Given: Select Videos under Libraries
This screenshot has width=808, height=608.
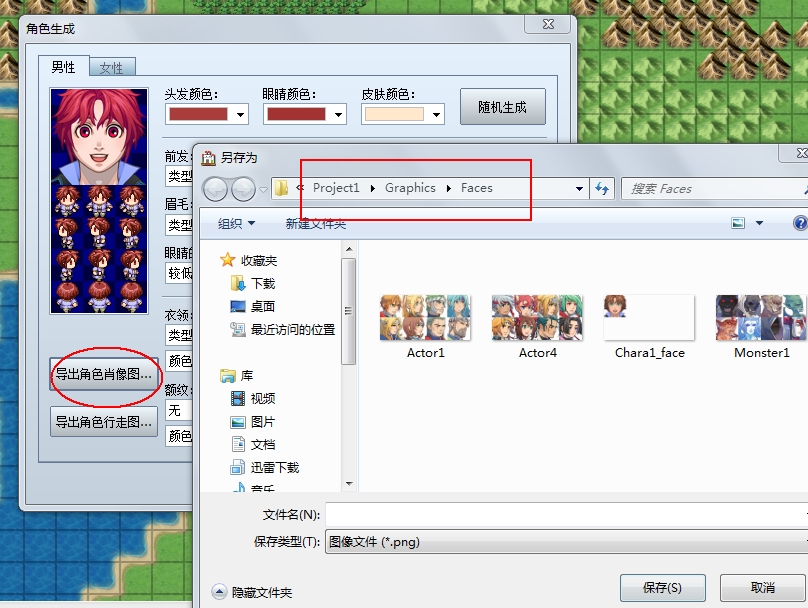Looking at the screenshot, I should (263, 398).
